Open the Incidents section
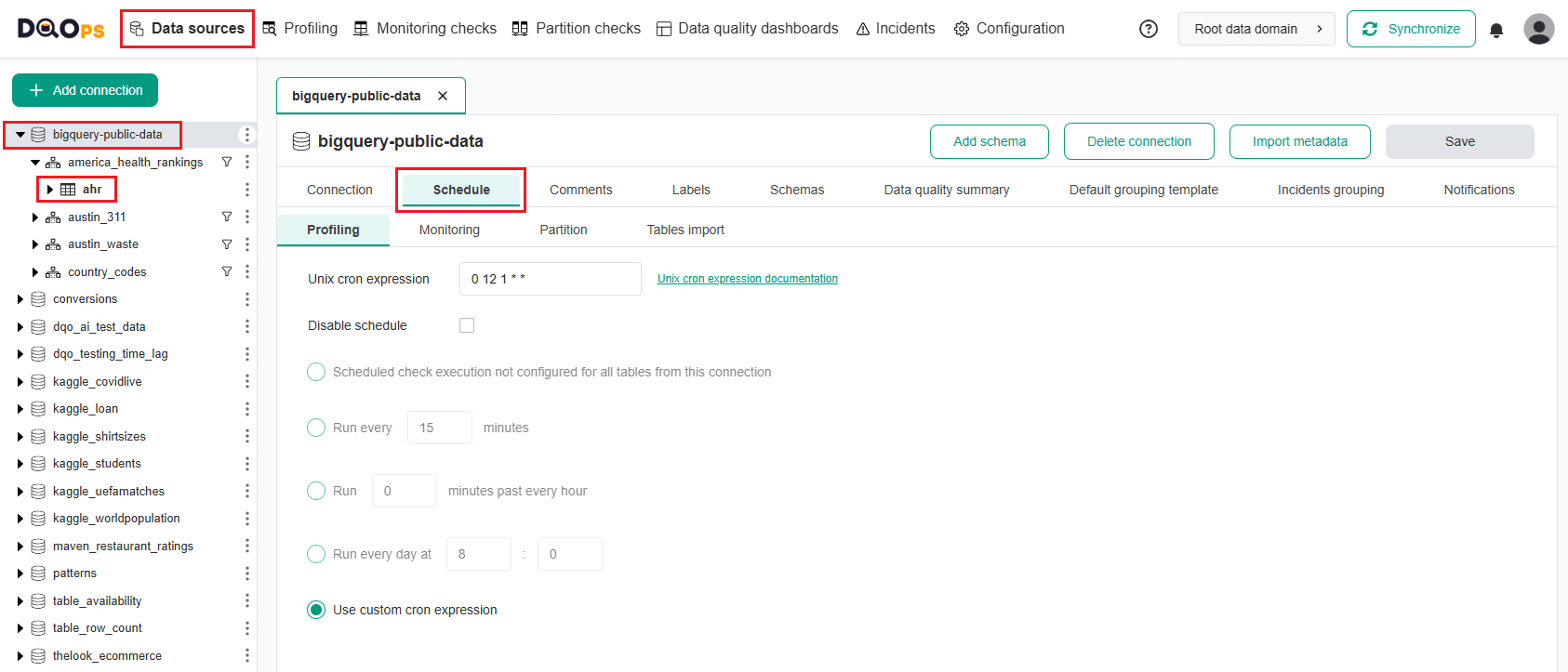The image size is (1568, 672). [x=896, y=29]
